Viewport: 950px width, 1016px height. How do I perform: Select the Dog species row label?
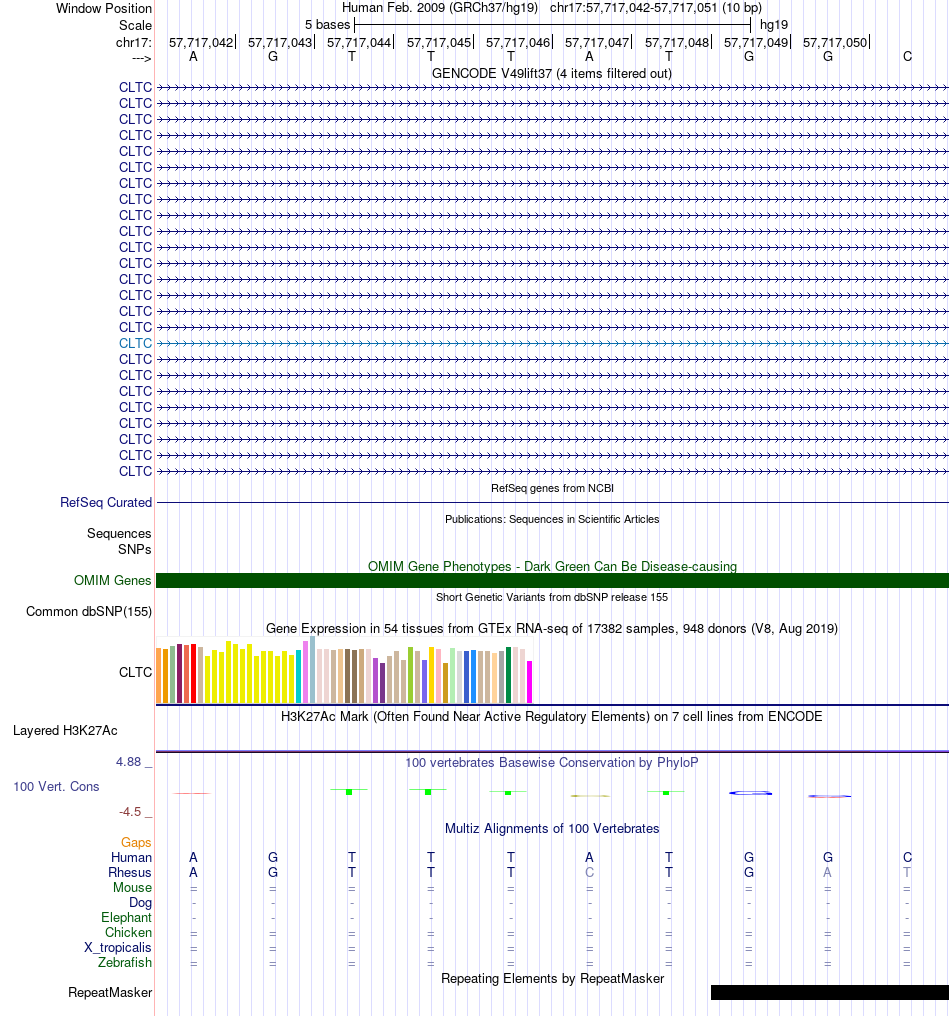(140, 903)
